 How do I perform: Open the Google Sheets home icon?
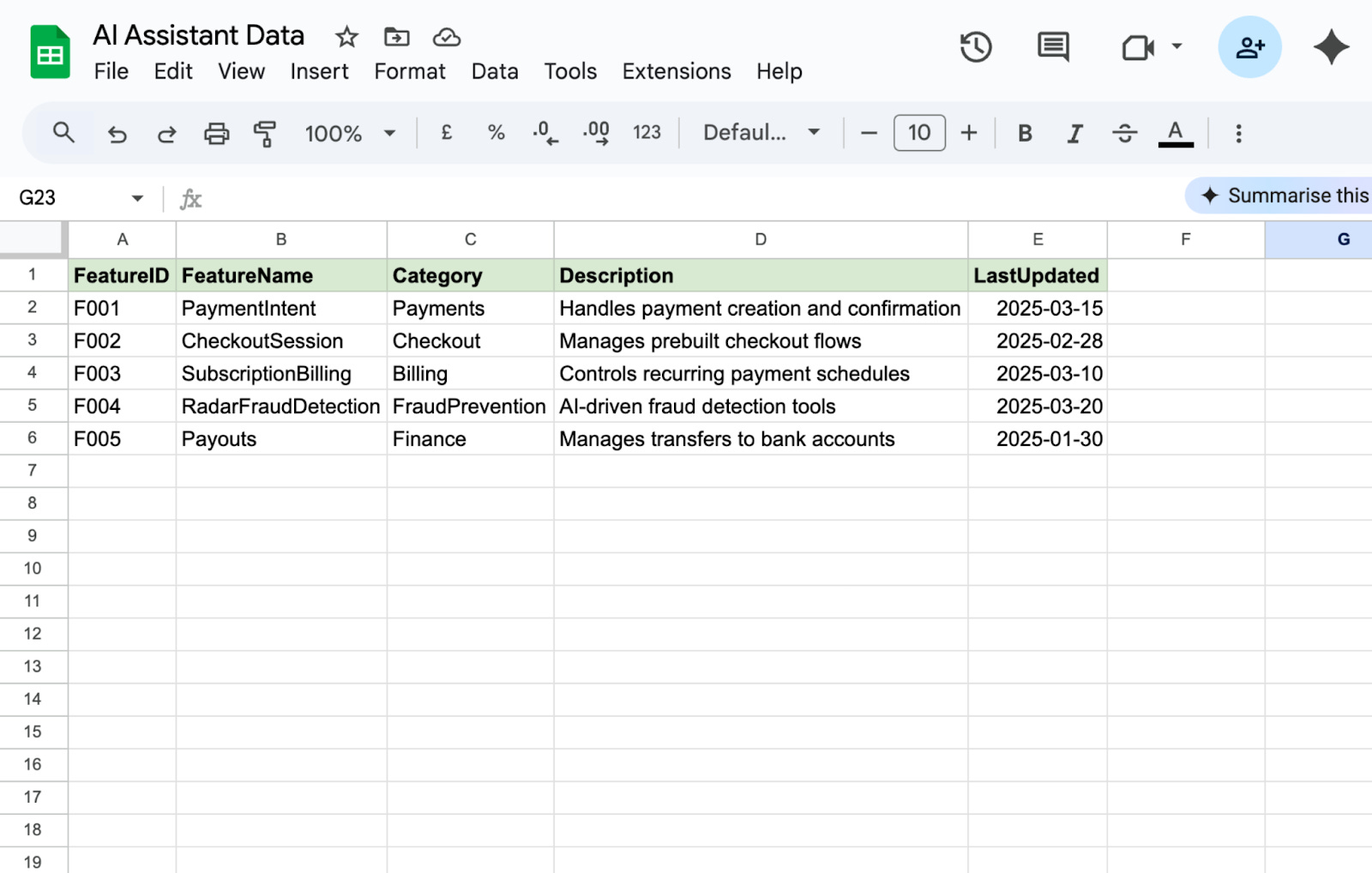click(50, 52)
